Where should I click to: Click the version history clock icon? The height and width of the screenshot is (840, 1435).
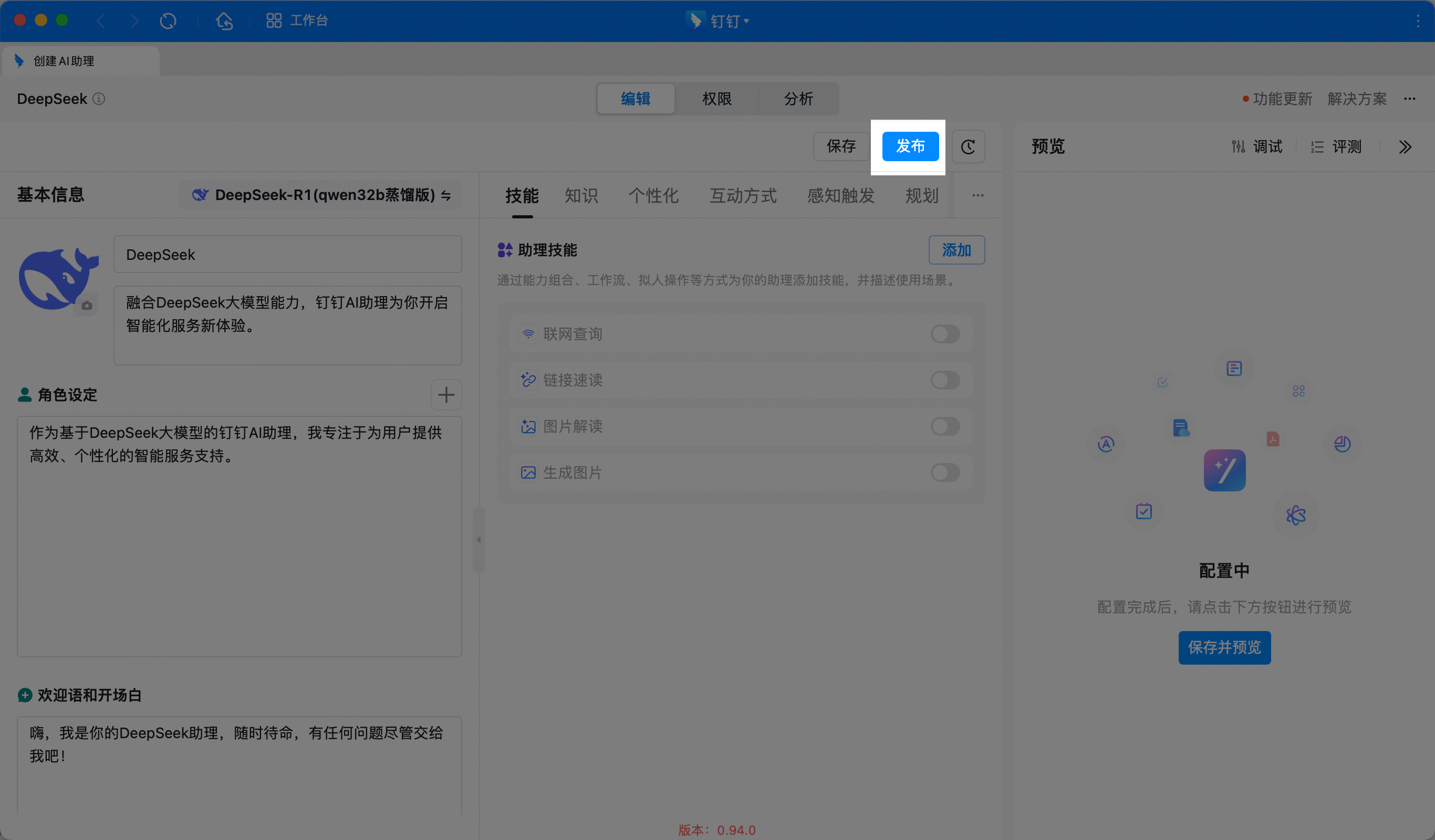point(968,147)
